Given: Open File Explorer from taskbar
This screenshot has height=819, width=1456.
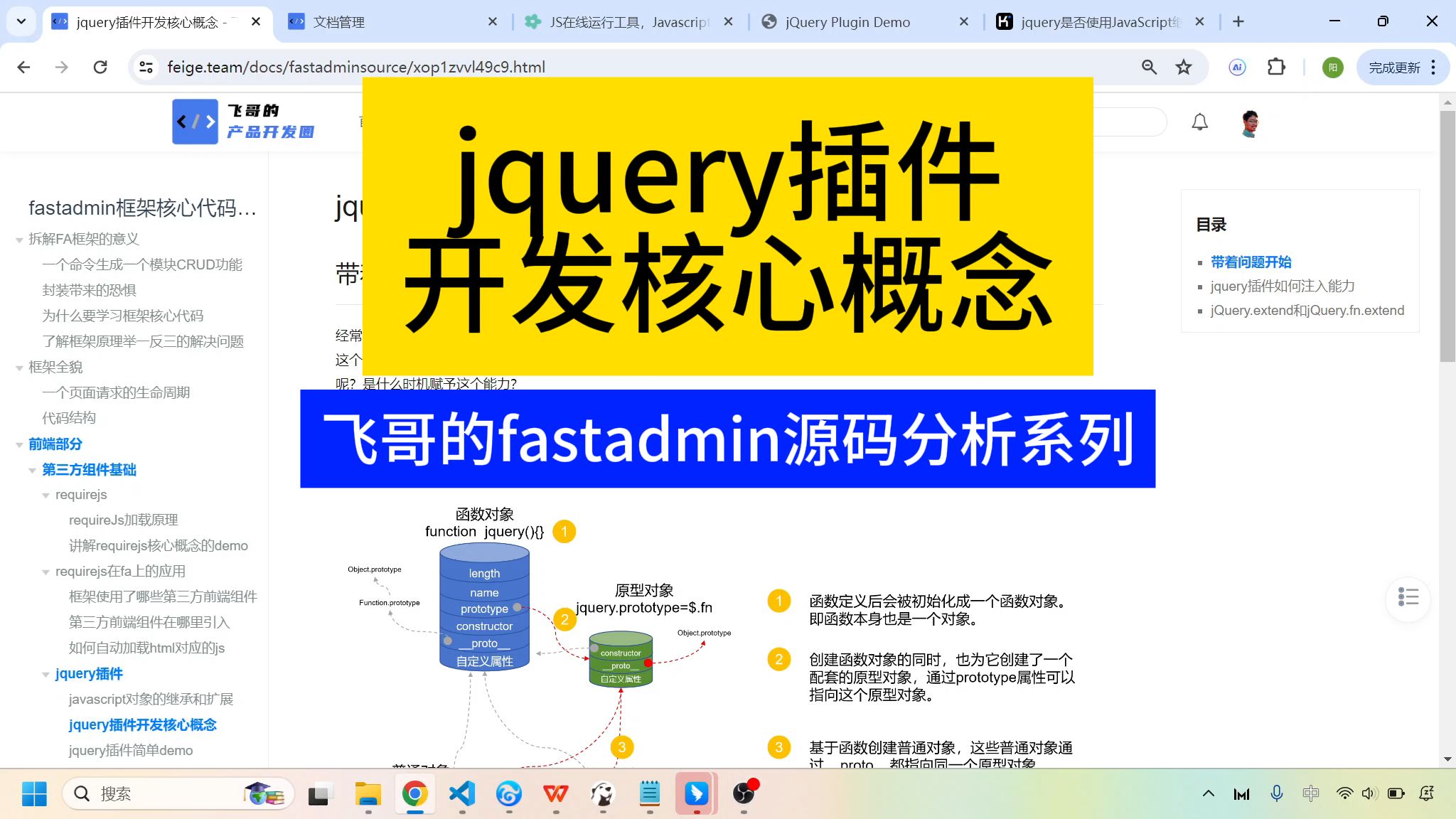Looking at the screenshot, I should click(x=368, y=793).
